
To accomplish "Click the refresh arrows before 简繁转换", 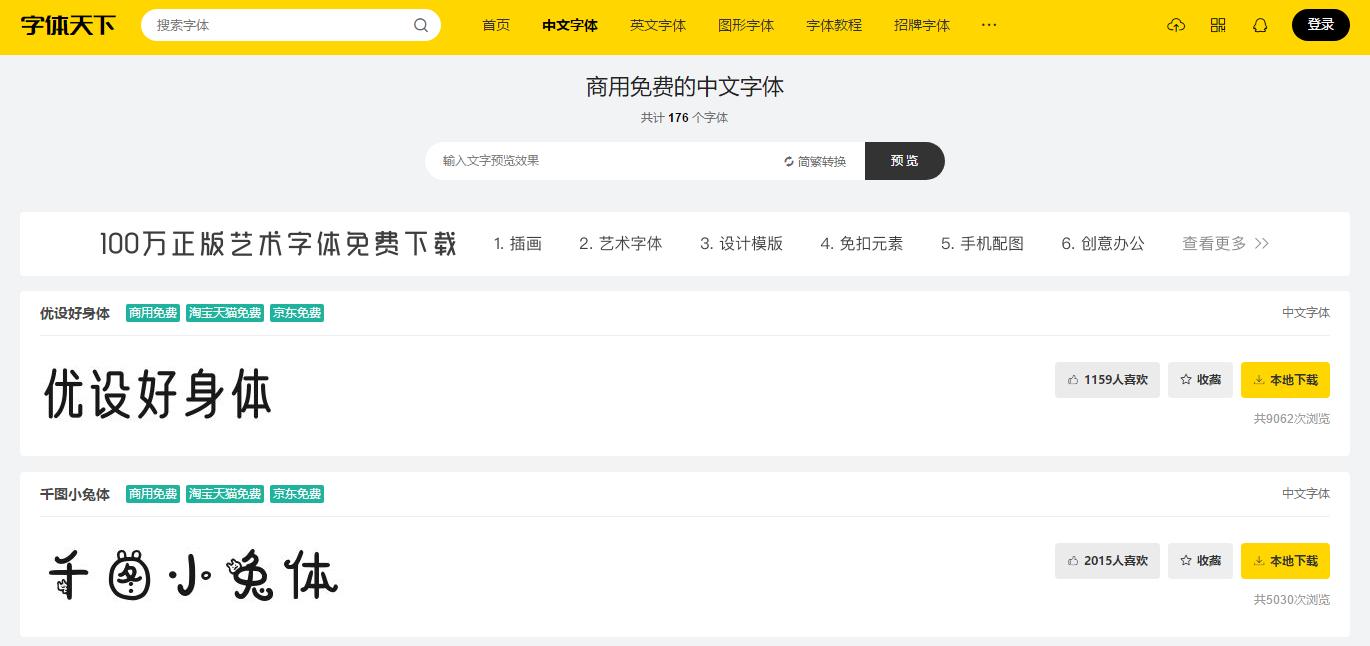I will tap(789, 161).
